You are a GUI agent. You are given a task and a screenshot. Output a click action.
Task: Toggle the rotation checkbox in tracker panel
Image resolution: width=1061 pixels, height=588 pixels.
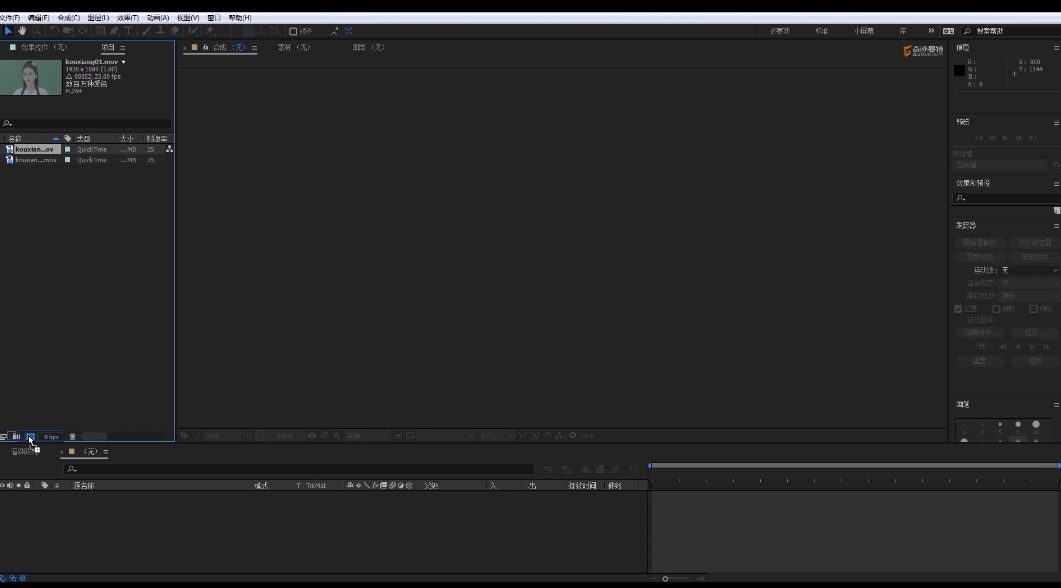pyautogui.click(x=996, y=309)
